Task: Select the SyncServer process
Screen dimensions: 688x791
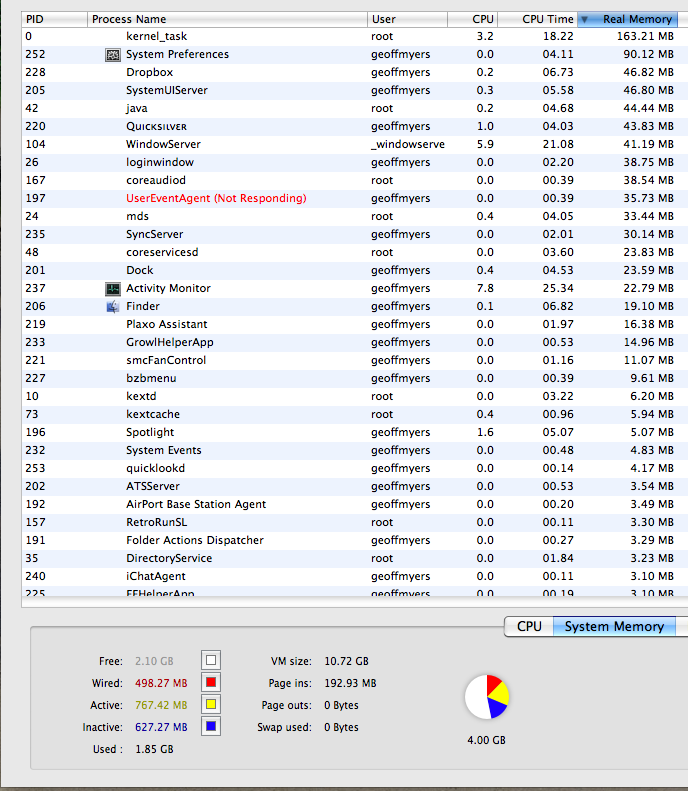Action: point(154,235)
